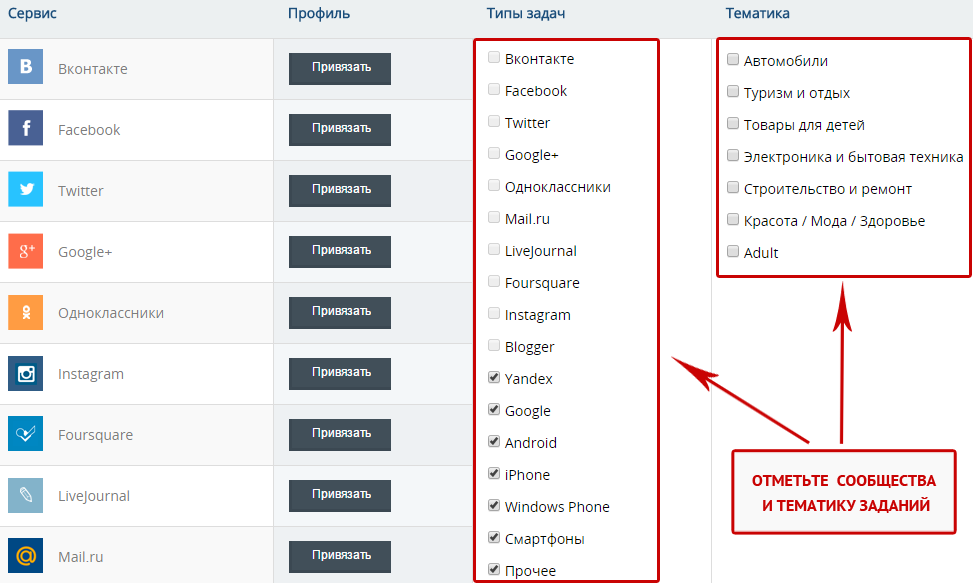Uncheck the Yandex task type checkbox

click(x=494, y=377)
